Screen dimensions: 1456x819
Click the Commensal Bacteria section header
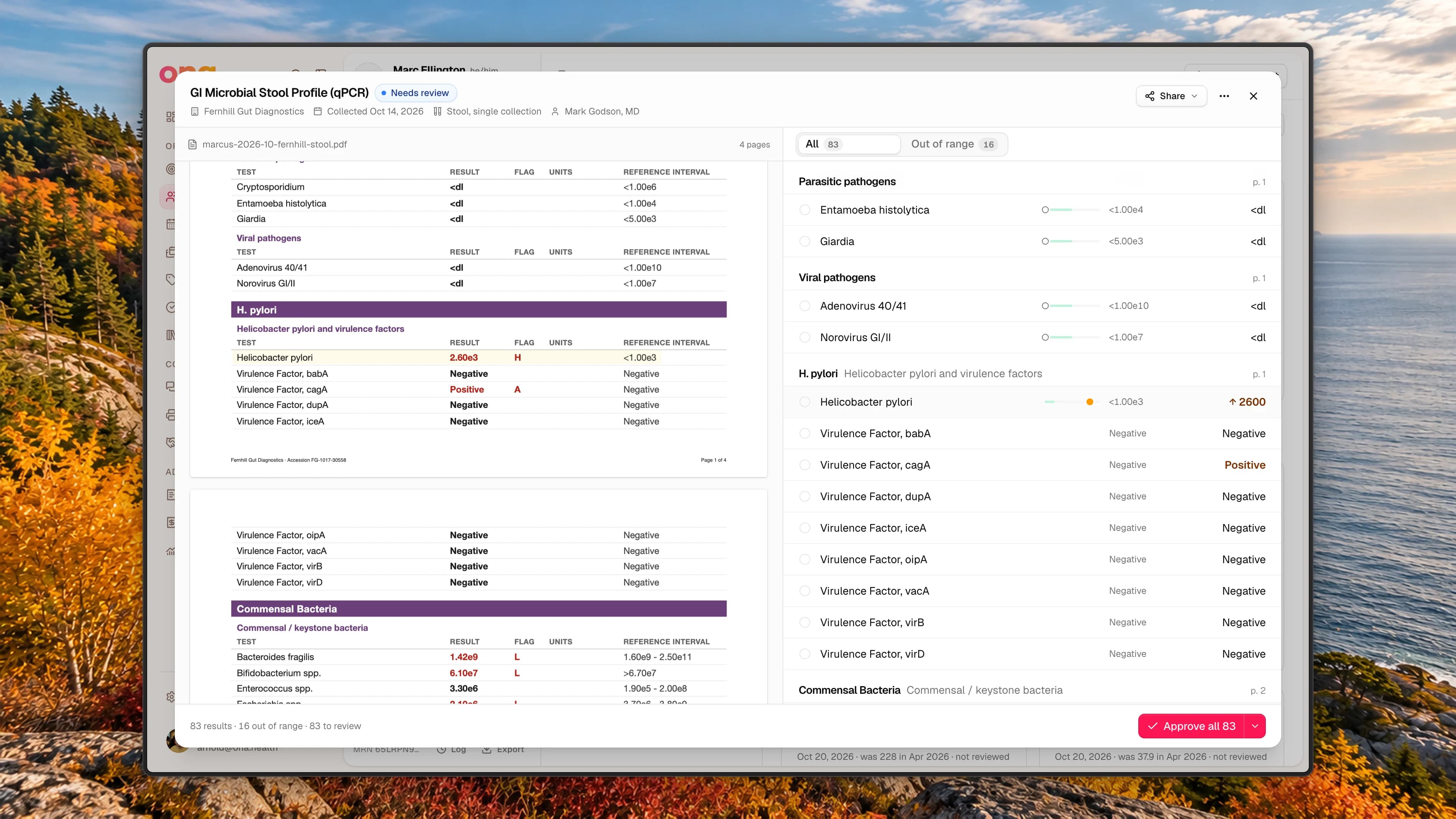click(479, 609)
